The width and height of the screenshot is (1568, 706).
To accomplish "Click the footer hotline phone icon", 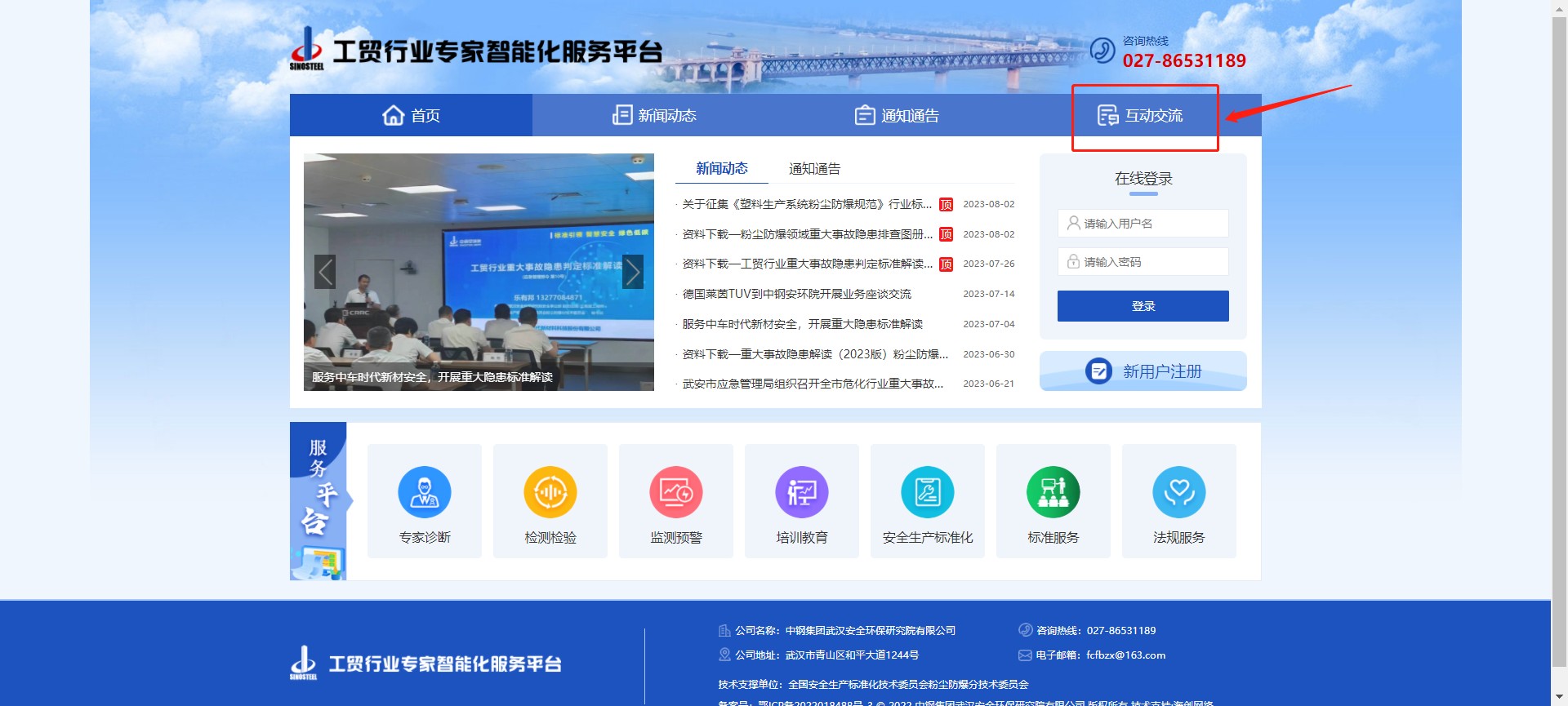I will (1026, 630).
